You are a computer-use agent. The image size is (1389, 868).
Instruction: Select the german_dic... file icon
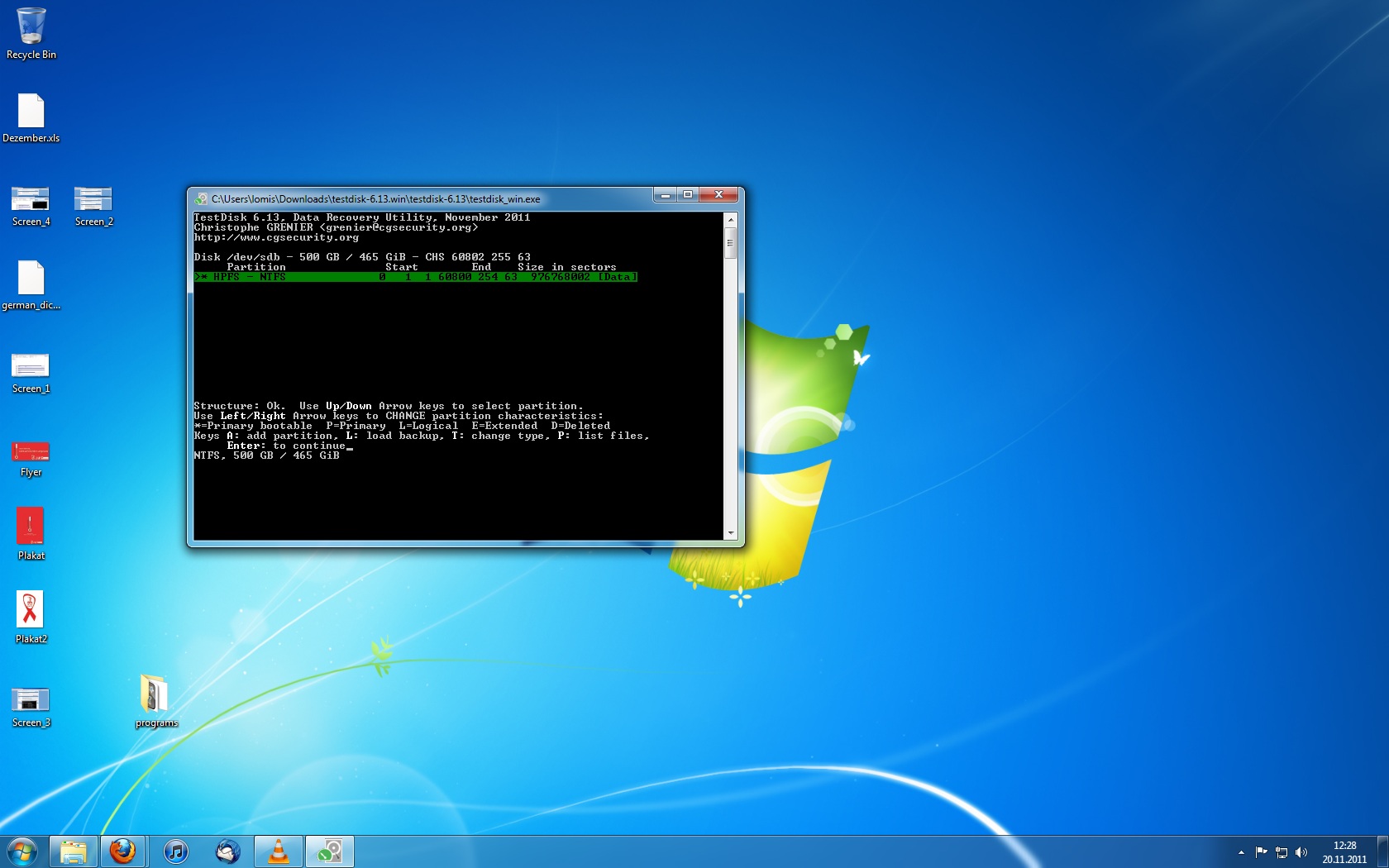click(31, 284)
